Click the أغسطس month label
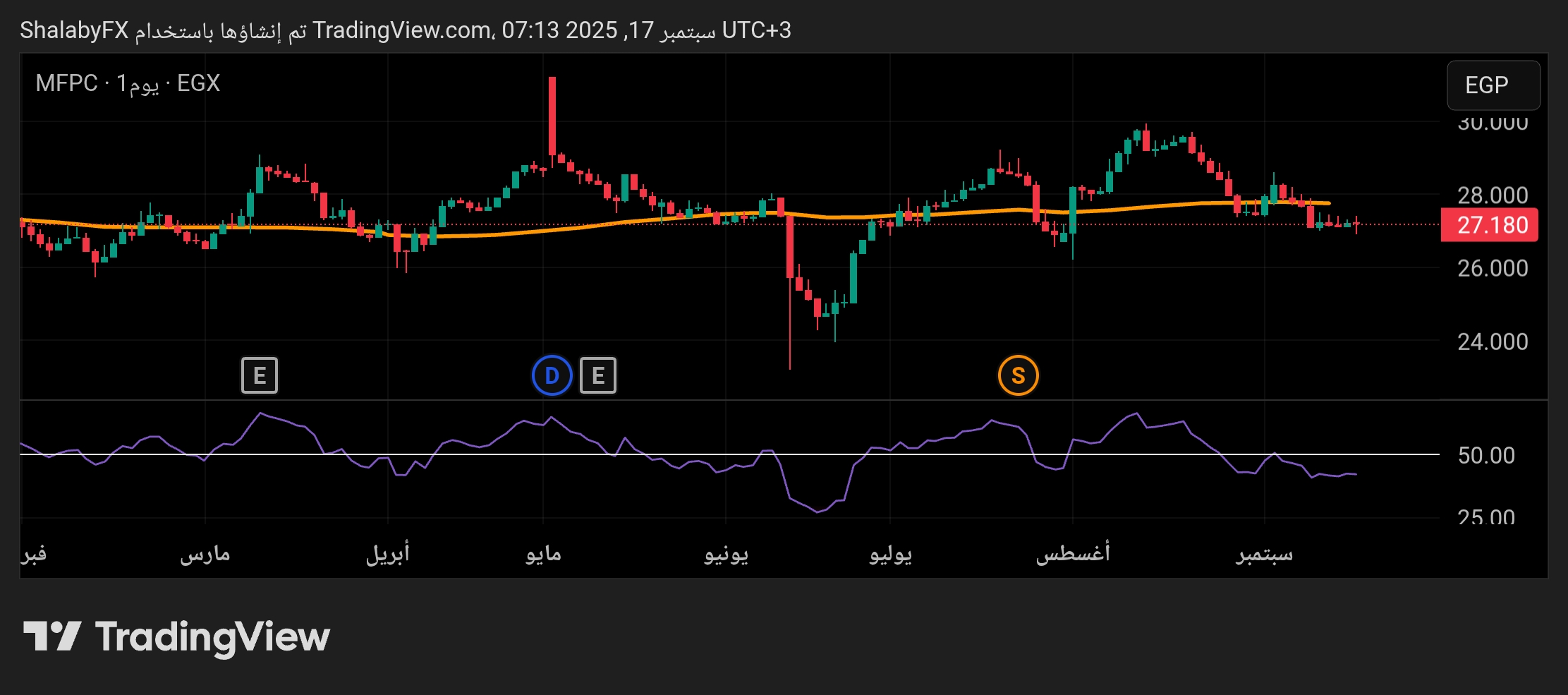The image size is (1568, 695). 1073,554
